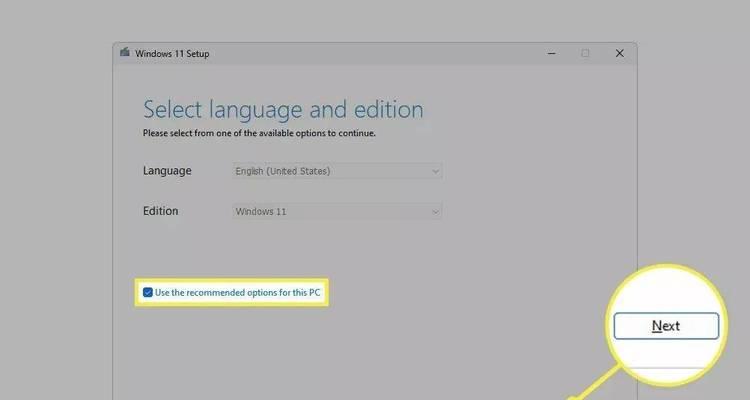750x400 pixels.
Task: Click the Language label
Action: pyautogui.click(x=167, y=171)
